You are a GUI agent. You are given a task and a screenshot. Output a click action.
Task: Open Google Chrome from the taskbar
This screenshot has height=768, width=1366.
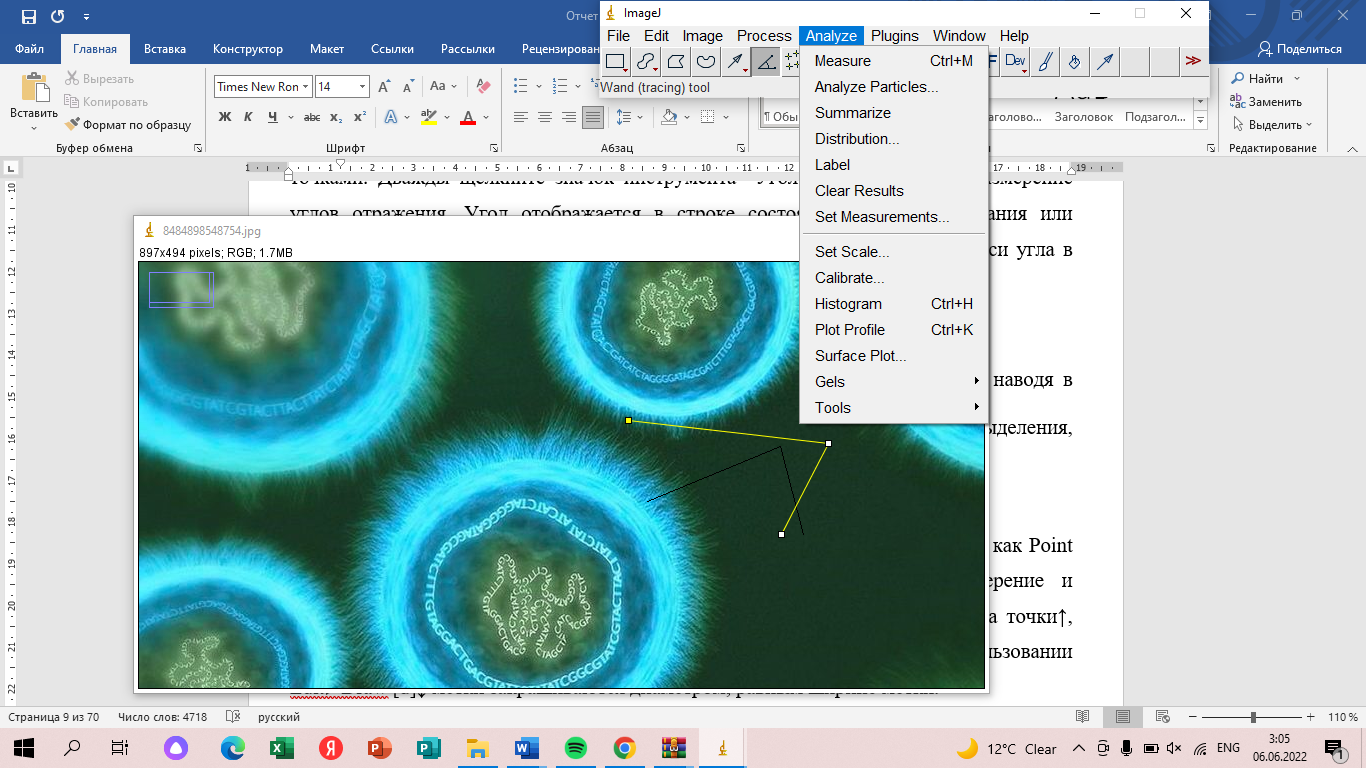click(624, 747)
